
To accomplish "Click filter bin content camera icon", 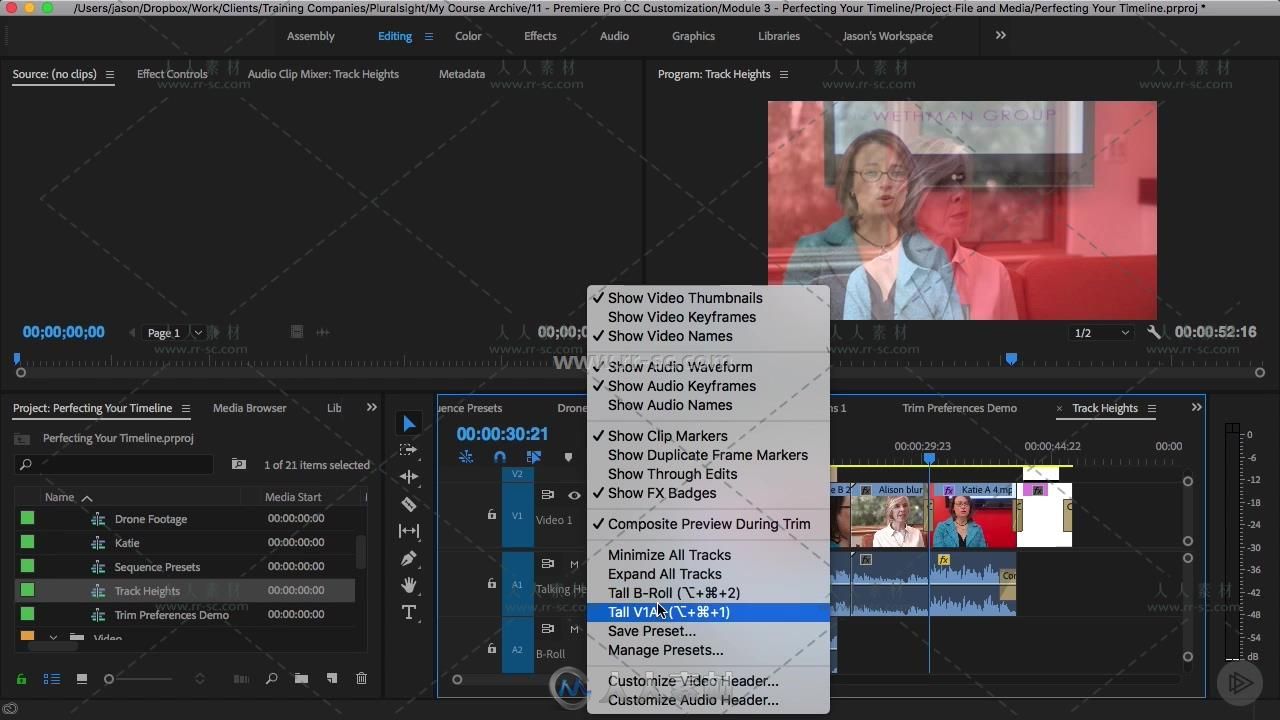I will 238,464.
